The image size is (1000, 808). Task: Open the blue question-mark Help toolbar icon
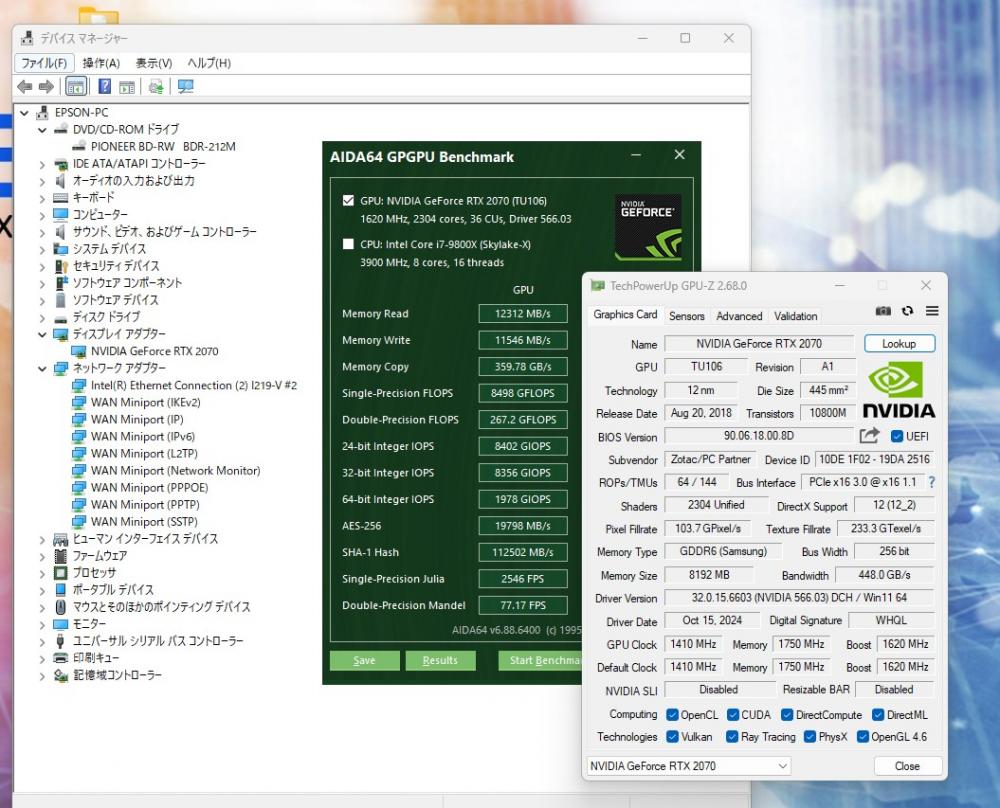coord(105,87)
